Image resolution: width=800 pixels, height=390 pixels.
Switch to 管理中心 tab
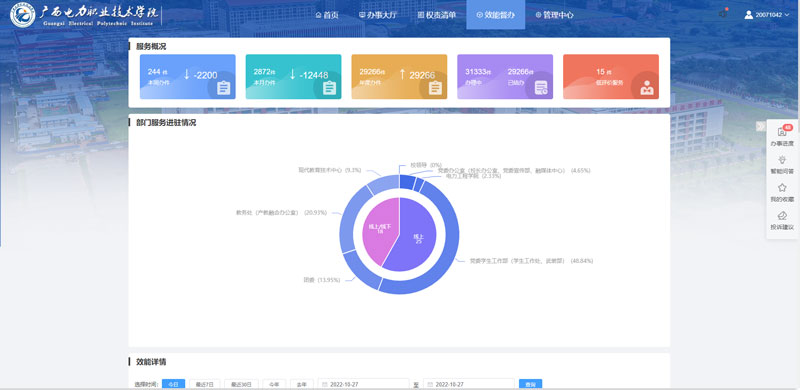coord(555,15)
